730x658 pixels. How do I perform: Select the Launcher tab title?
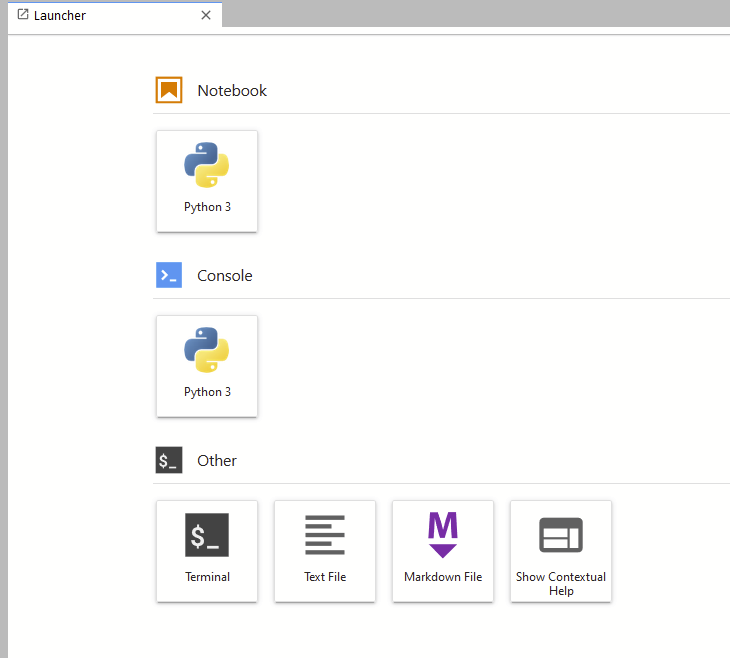click(x=60, y=16)
